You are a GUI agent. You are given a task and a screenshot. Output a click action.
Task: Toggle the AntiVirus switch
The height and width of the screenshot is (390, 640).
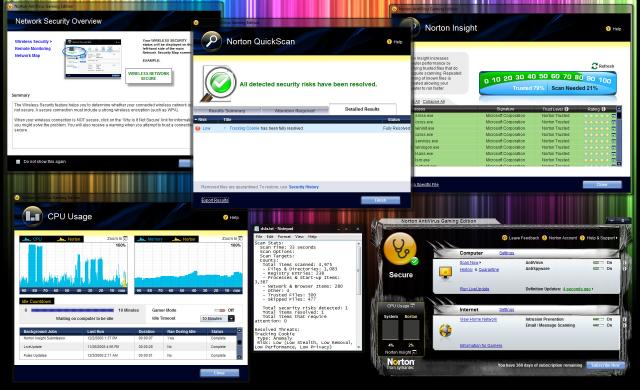[x=598, y=263]
